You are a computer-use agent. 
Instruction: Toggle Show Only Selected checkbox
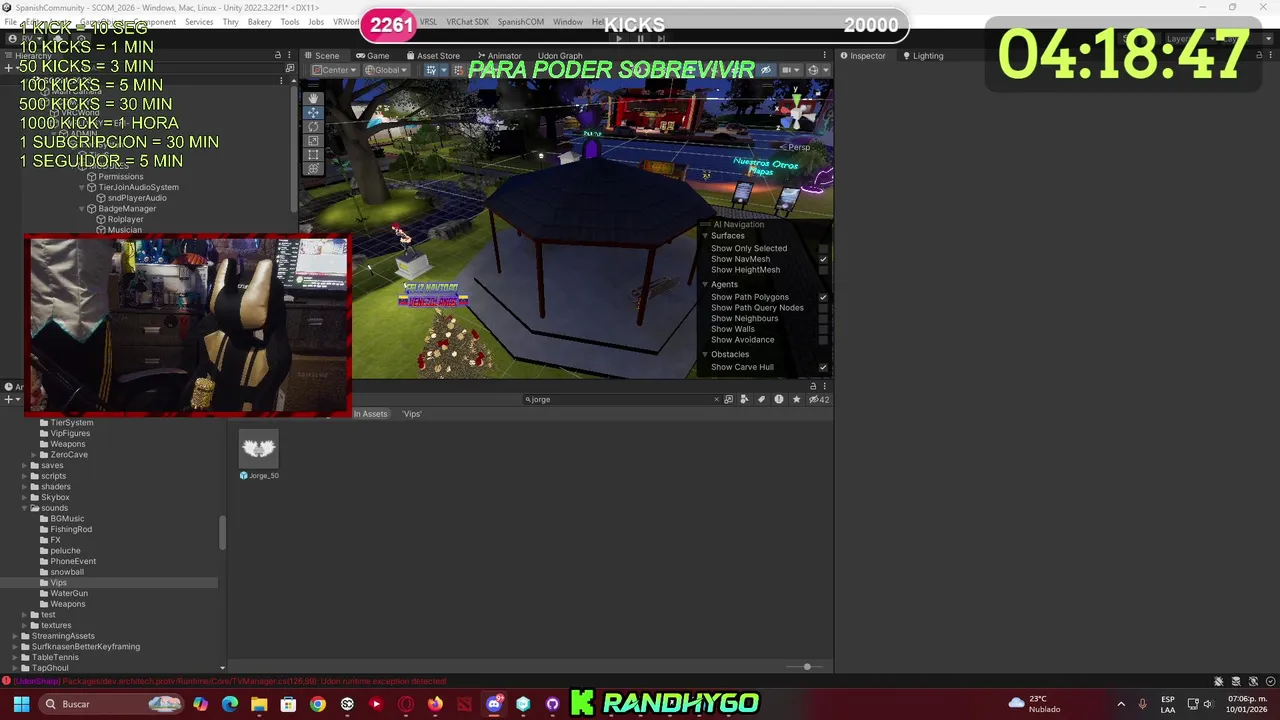823,248
